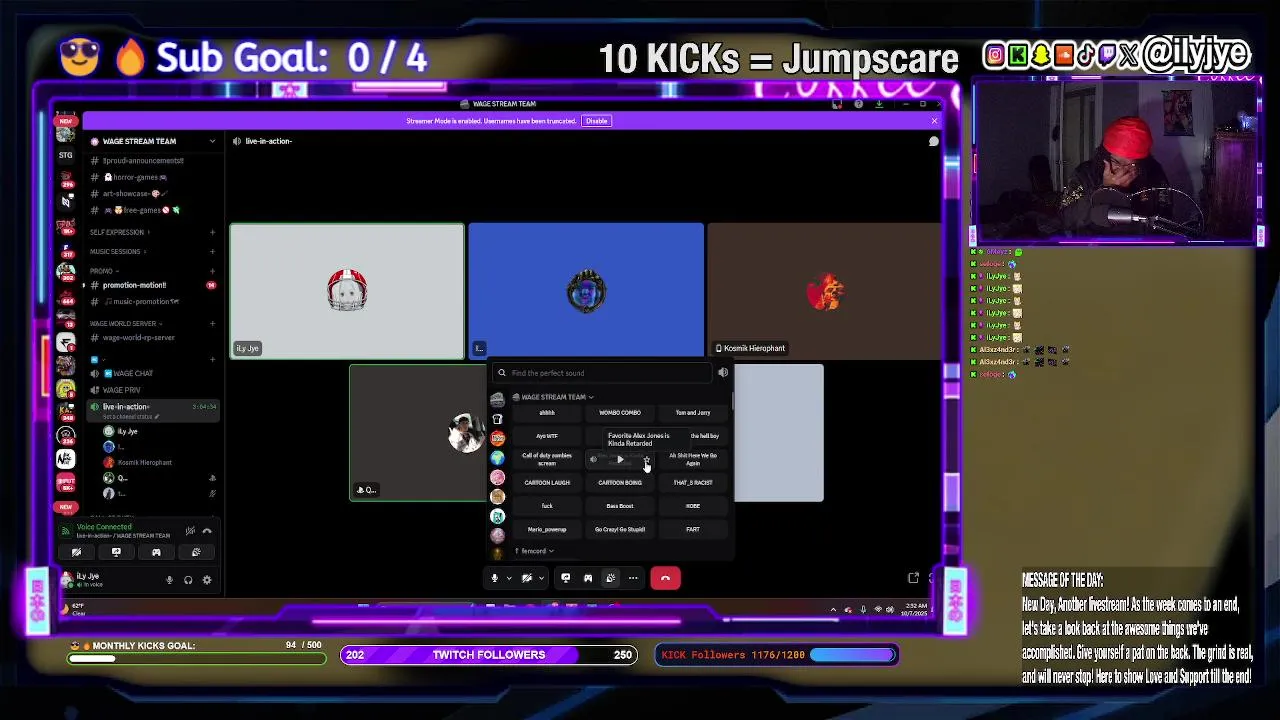The width and height of the screenshot is (1280, 720).
Task: Favorite the hovered sound with star icon
Action: (x=646, y=460)
